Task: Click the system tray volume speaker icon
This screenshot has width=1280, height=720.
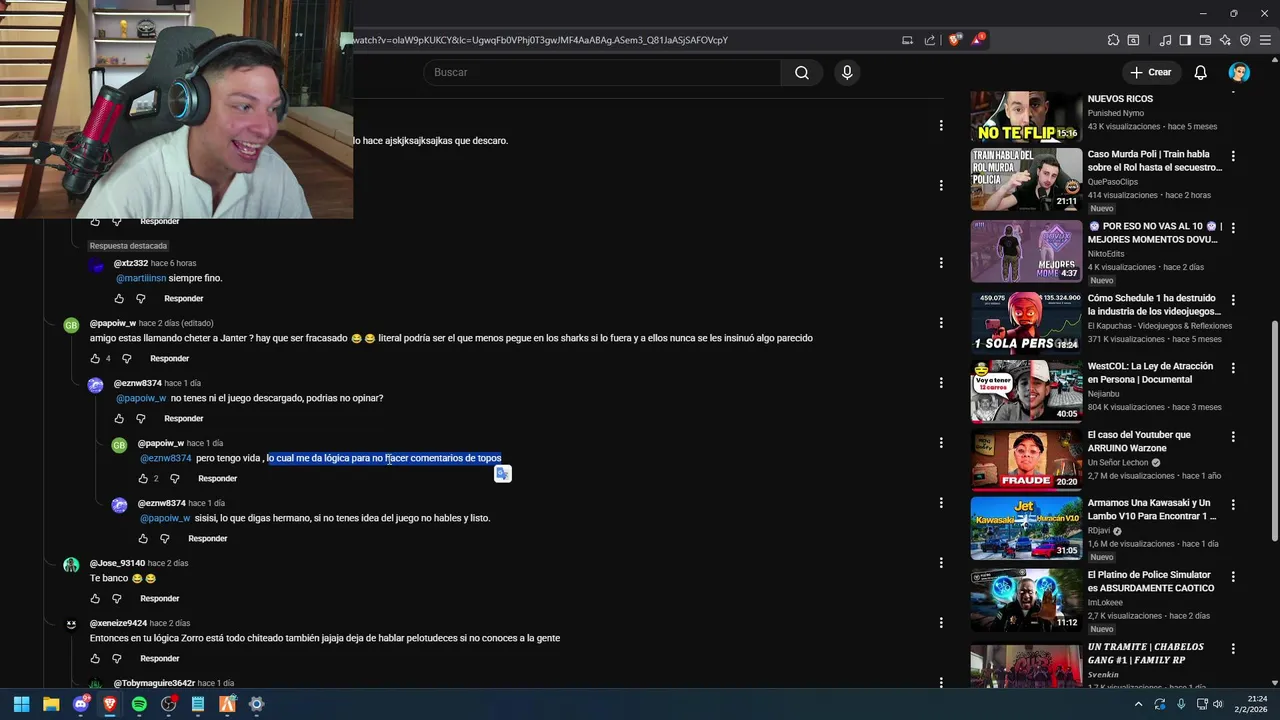Action: (x=1218, y=704)
